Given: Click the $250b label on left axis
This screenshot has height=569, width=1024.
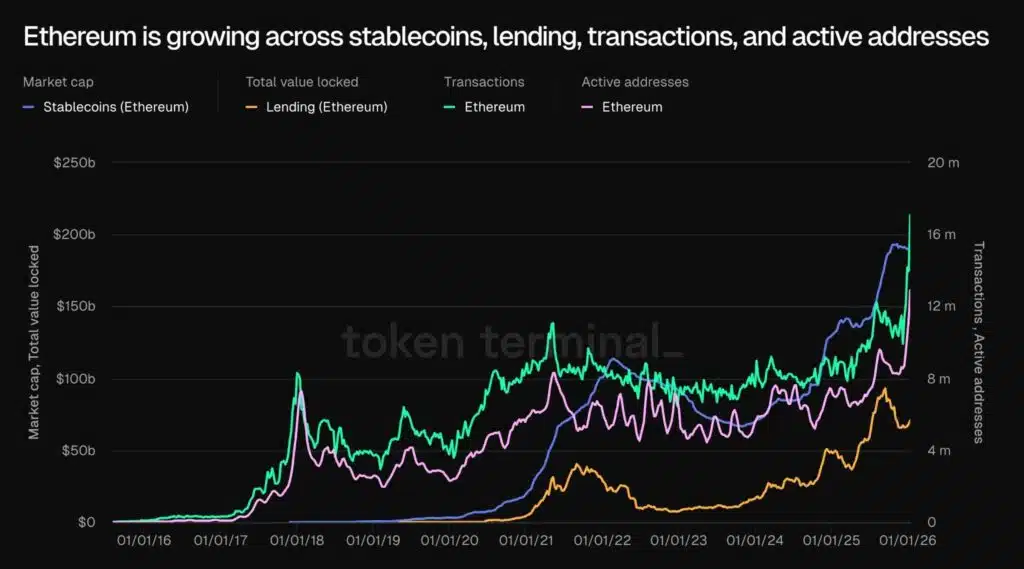Looking at the screenshot, I should click(x=74, y=163).
